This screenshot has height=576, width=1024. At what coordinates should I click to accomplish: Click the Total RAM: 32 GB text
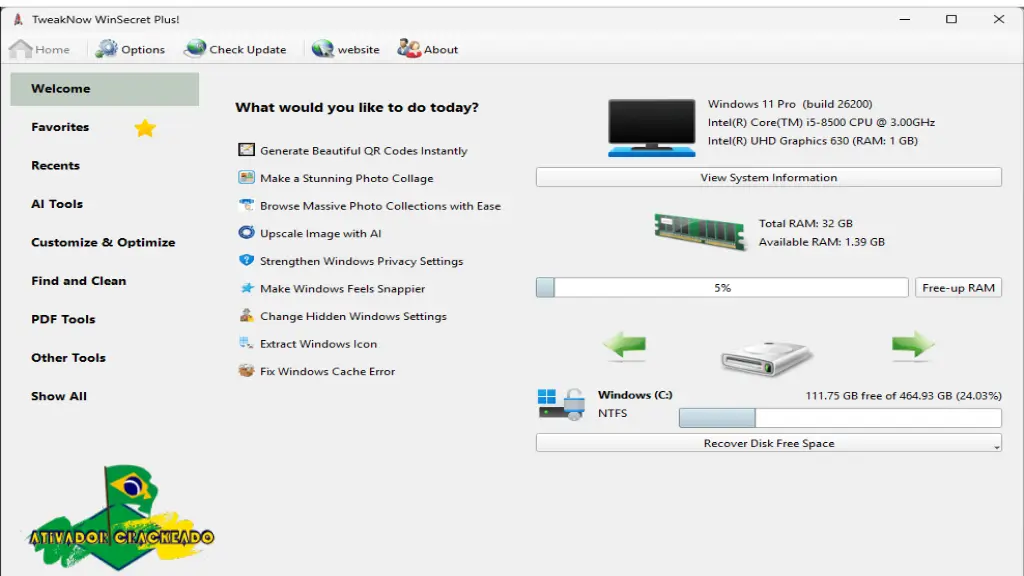tap(806, 223)
